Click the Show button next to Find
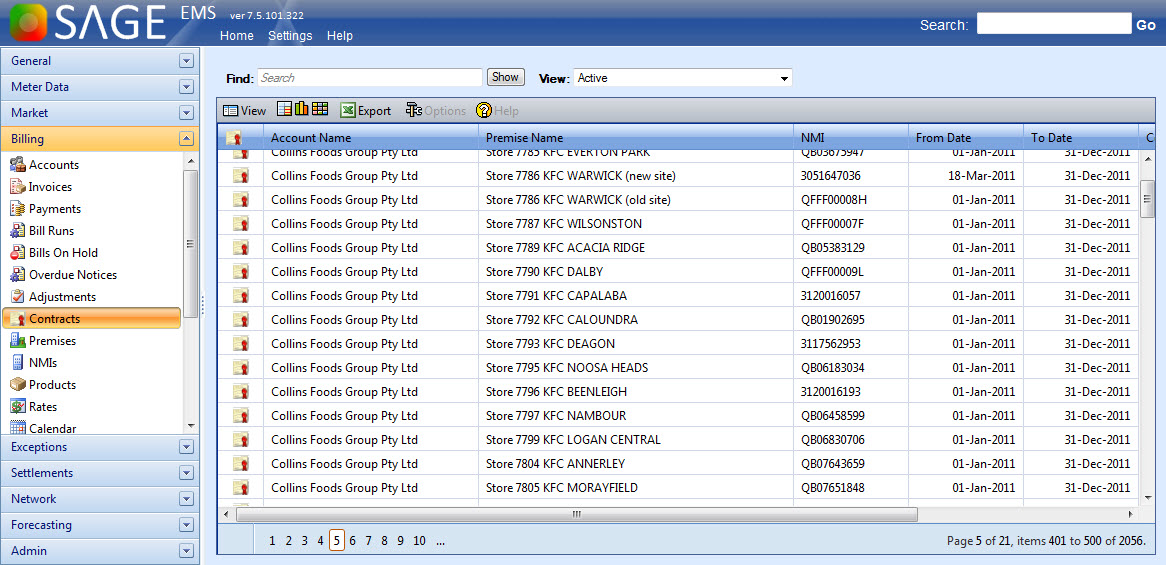Screen dimensions: 1166x565 point(506,77)
